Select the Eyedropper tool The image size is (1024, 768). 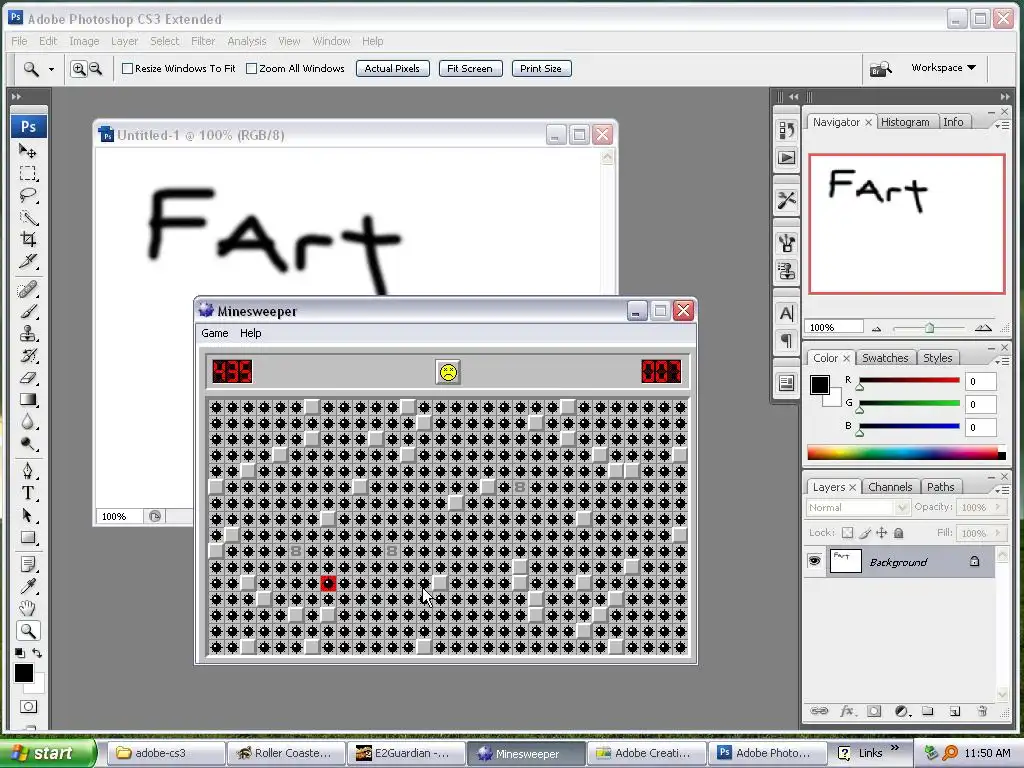click(x=27, y=586)
